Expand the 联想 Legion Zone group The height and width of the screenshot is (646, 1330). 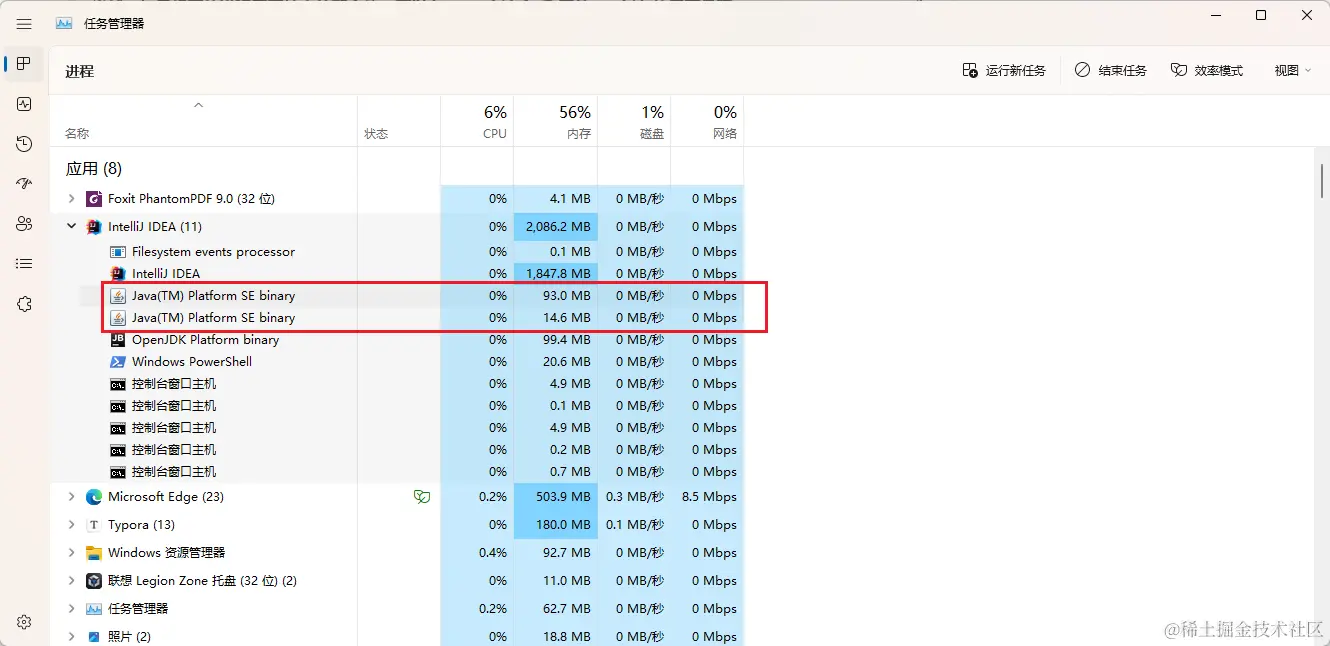coord(71,581)
